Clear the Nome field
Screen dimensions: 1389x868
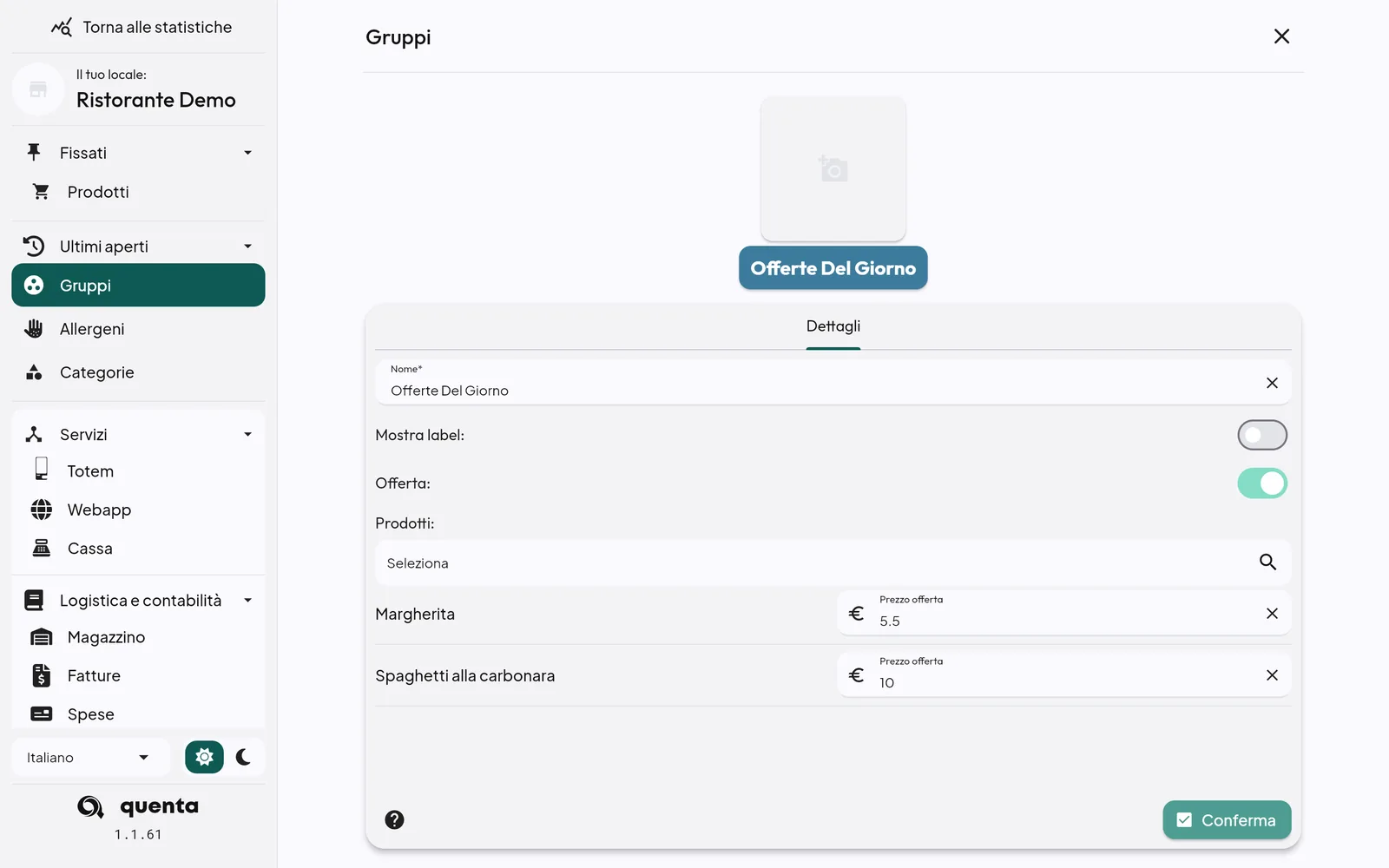pos(1272,383)
